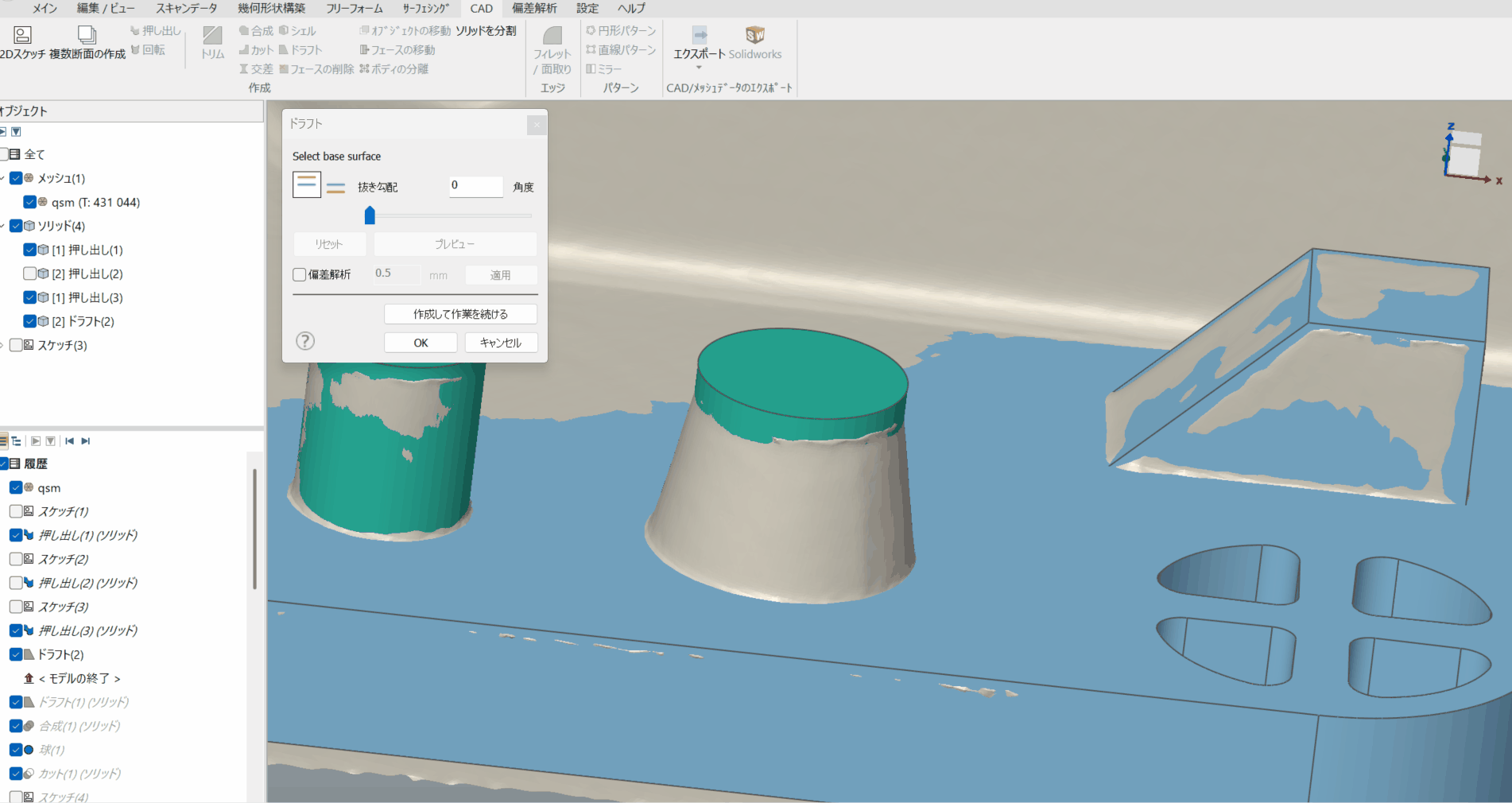Open the スキャンデータ ribbon tab
The height and width of the screenshot is (803, 1512).
tap(186, 8)
